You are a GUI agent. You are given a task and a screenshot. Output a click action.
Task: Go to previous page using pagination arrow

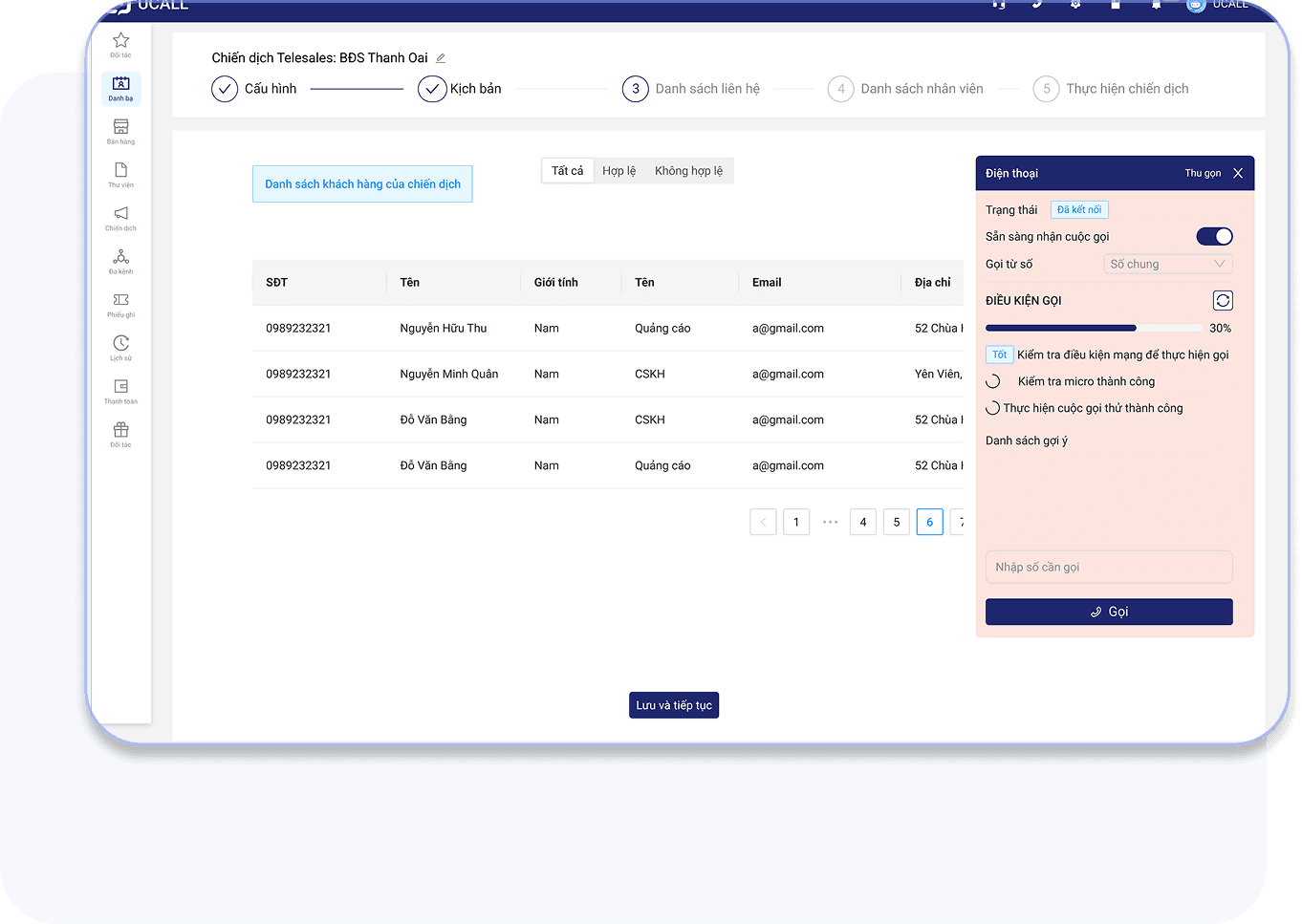tap(763, 523)
